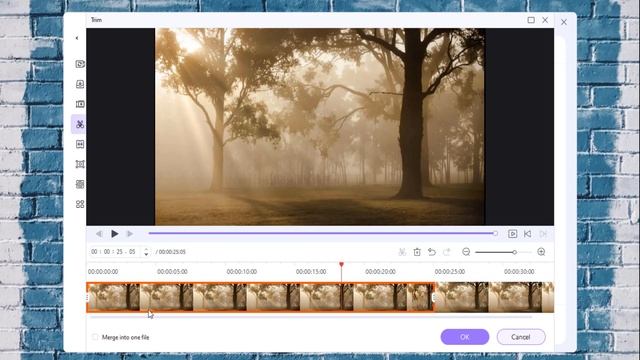
Task: Click the timeline horizontal scrollbar
Action: [x=311, y=317]
